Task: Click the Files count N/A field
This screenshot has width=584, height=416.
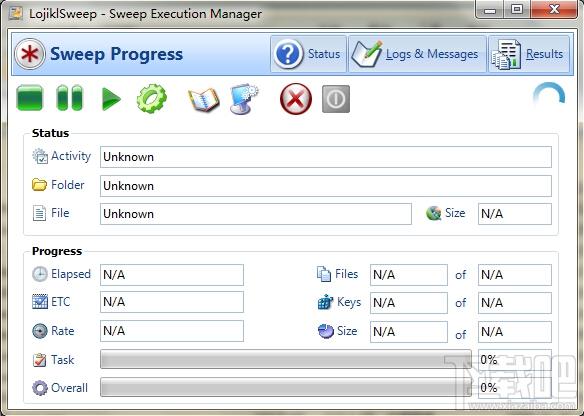Action: (409, 275)
